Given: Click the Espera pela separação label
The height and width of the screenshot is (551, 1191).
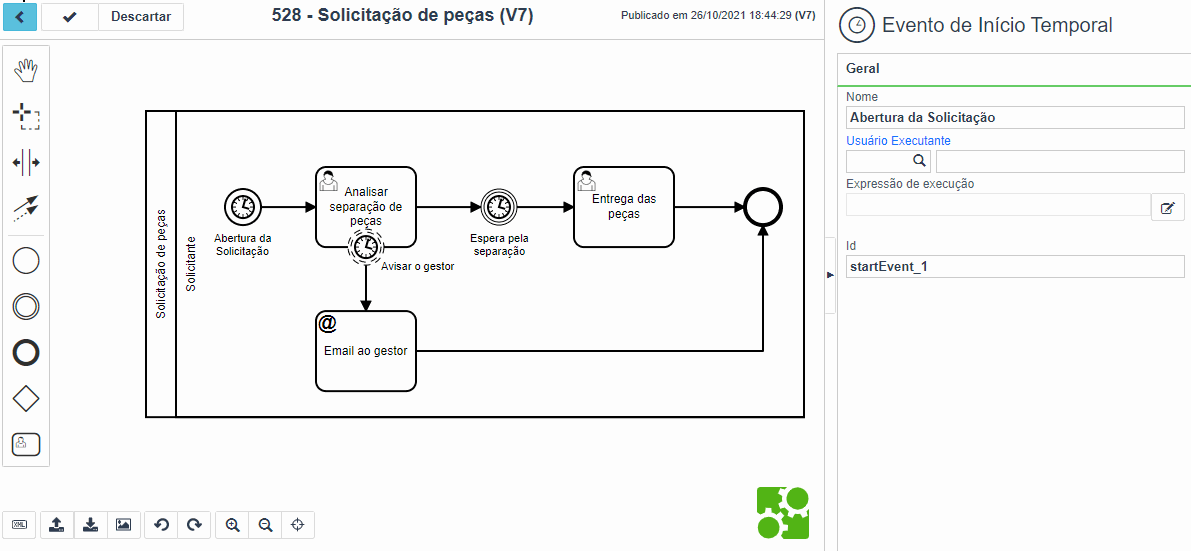Looking at the screenshot, I should (498, 244).
